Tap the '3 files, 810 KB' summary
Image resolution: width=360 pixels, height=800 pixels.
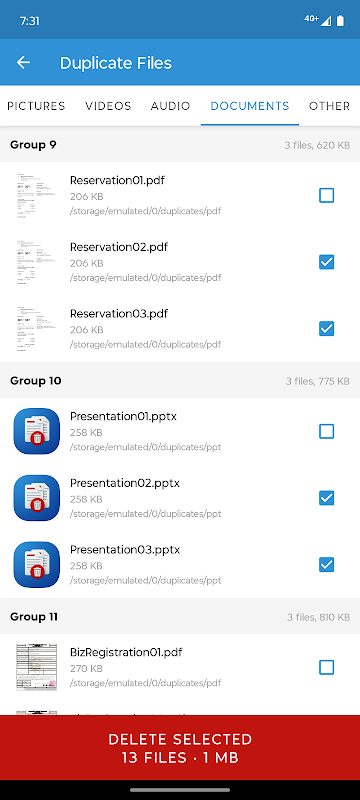[318, 617]
